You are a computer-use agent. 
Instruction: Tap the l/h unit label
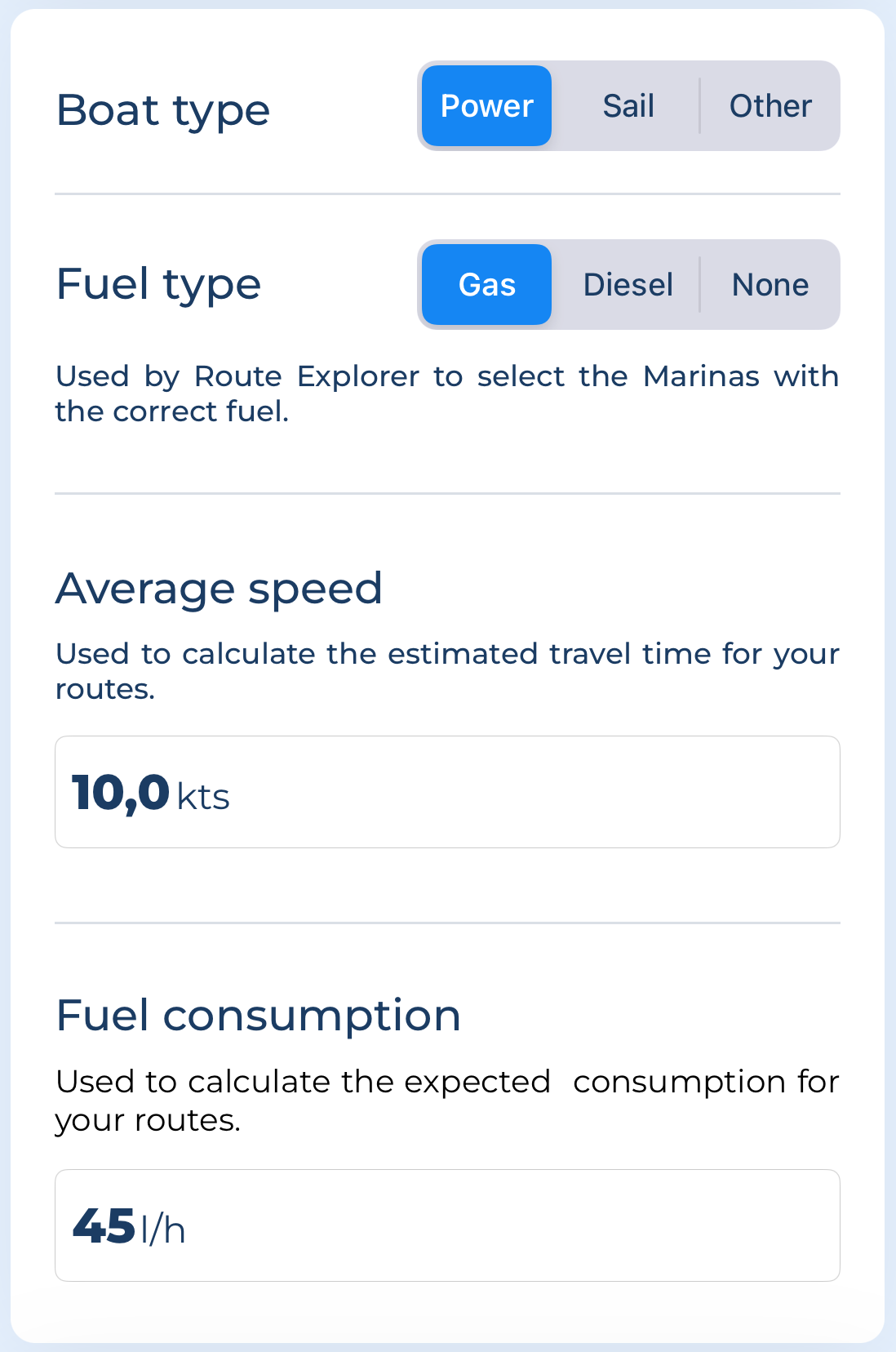coord(163,1229)
